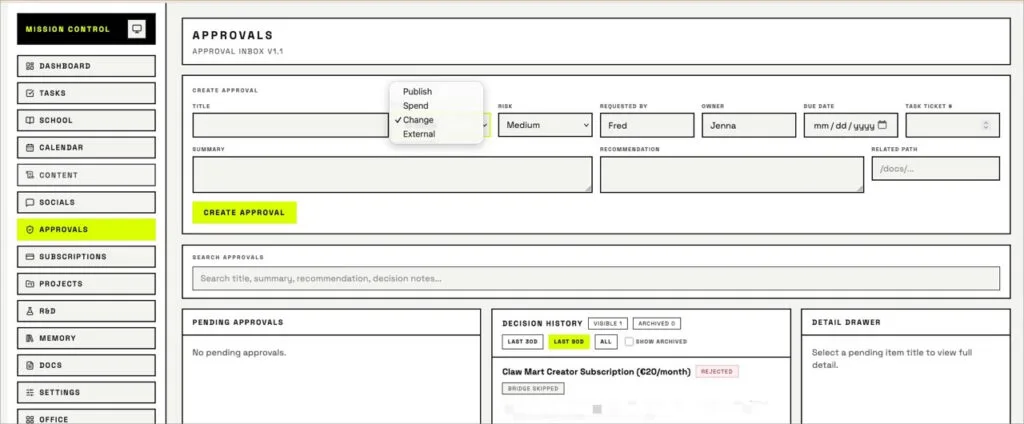Viewport: 1024px width, 424px height.
Task: Open Claw Mart Creator Subscription entry
Action: (596, 372)
